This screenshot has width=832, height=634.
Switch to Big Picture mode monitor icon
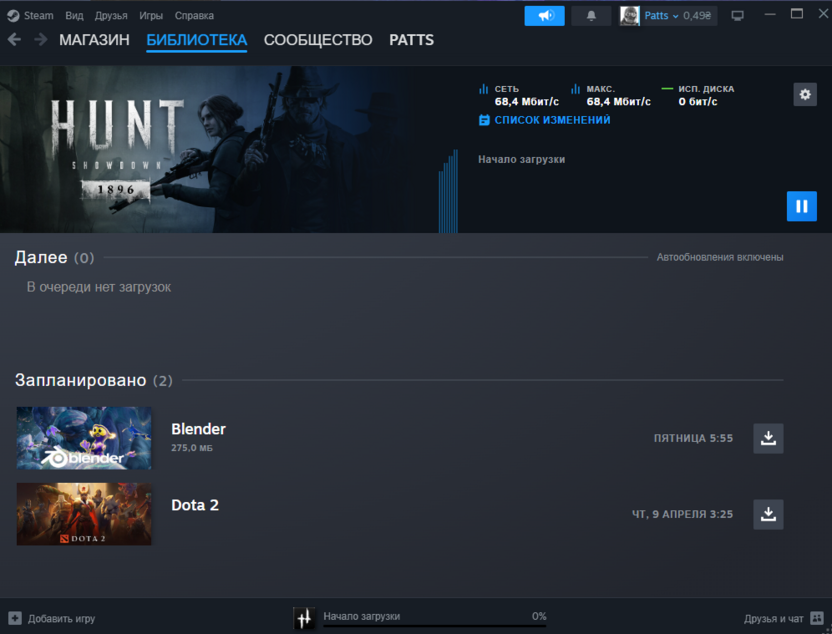coord(738,16)
